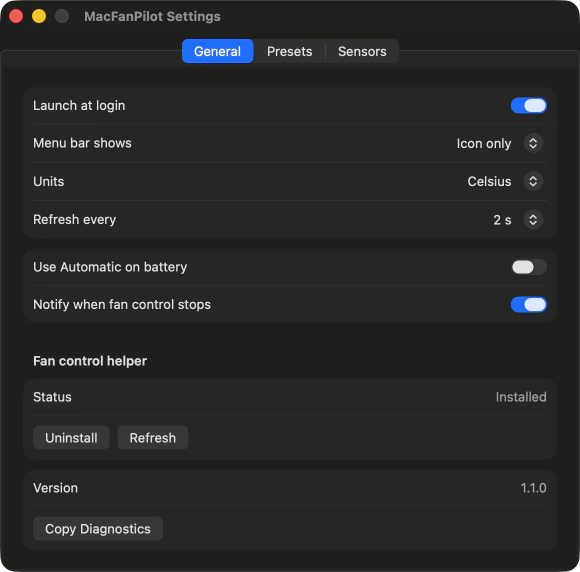This screenshot has width=580, height=572.
Task: Click the version number '1.1.0'
Action: coord(533,488)
